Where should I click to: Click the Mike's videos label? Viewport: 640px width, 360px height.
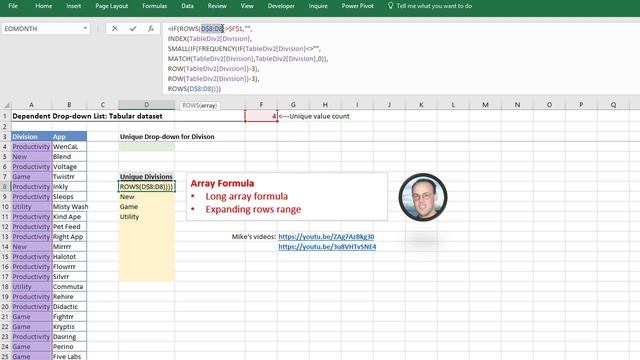pos(254,237)
